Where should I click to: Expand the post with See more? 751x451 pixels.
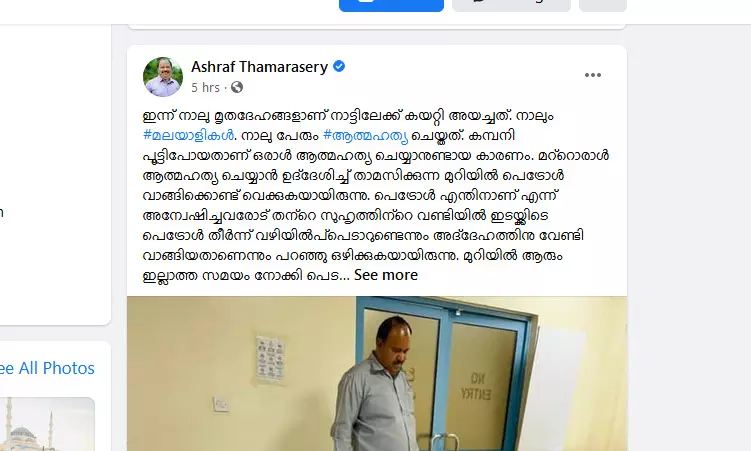point(386,275)
